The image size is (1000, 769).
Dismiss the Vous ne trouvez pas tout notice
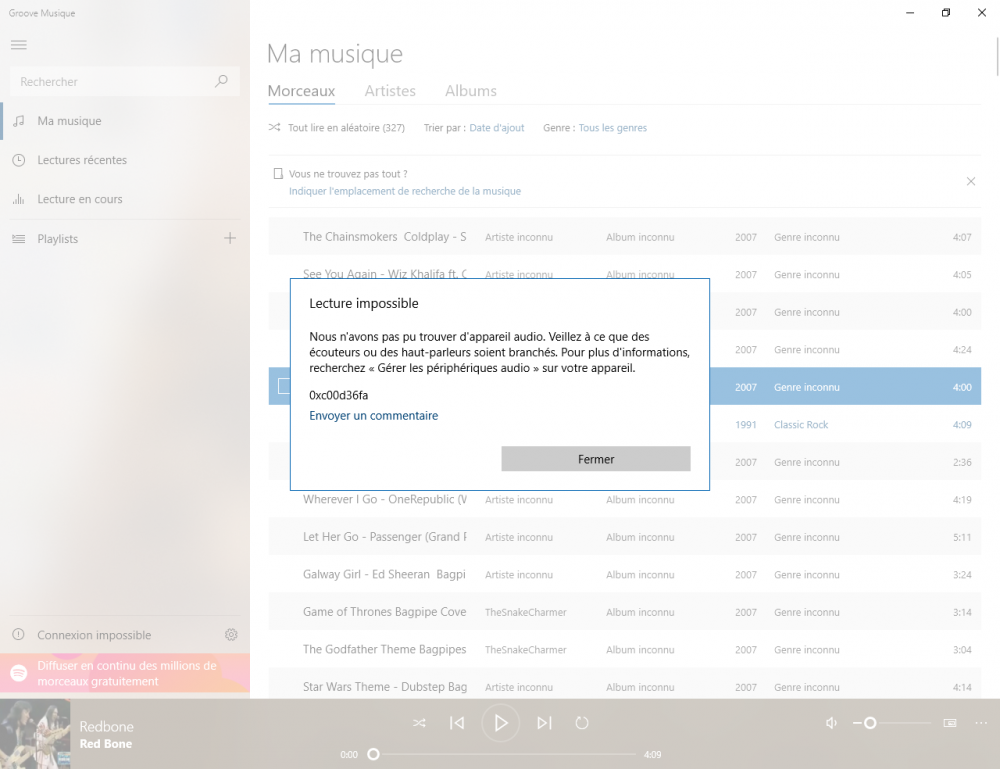[x=970, y=181]
